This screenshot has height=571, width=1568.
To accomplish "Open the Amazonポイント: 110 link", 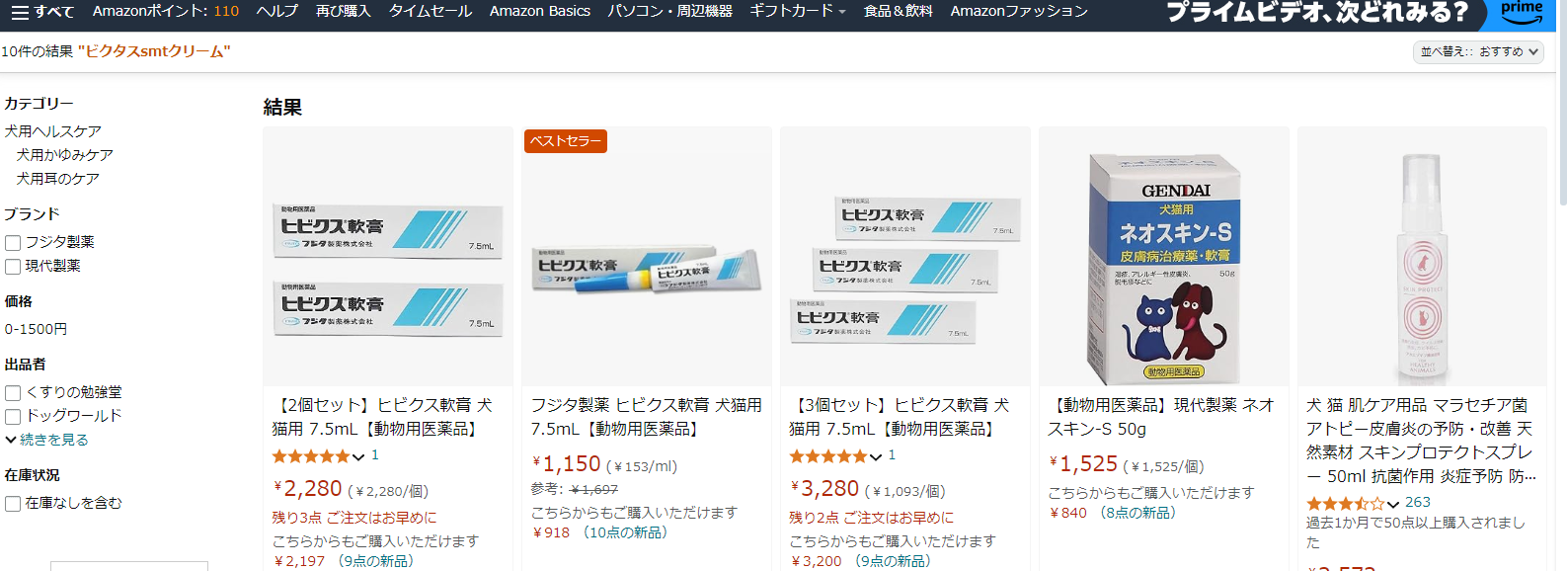I will point(166,11).
